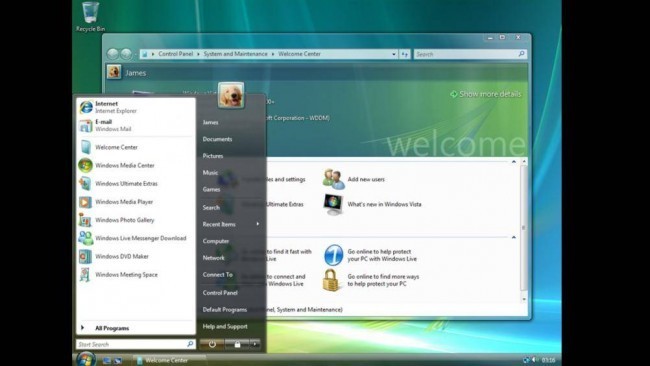This screenshot has height=366, width=650.
Task: Select Connect To in Start menu
Action: [218, 274]
